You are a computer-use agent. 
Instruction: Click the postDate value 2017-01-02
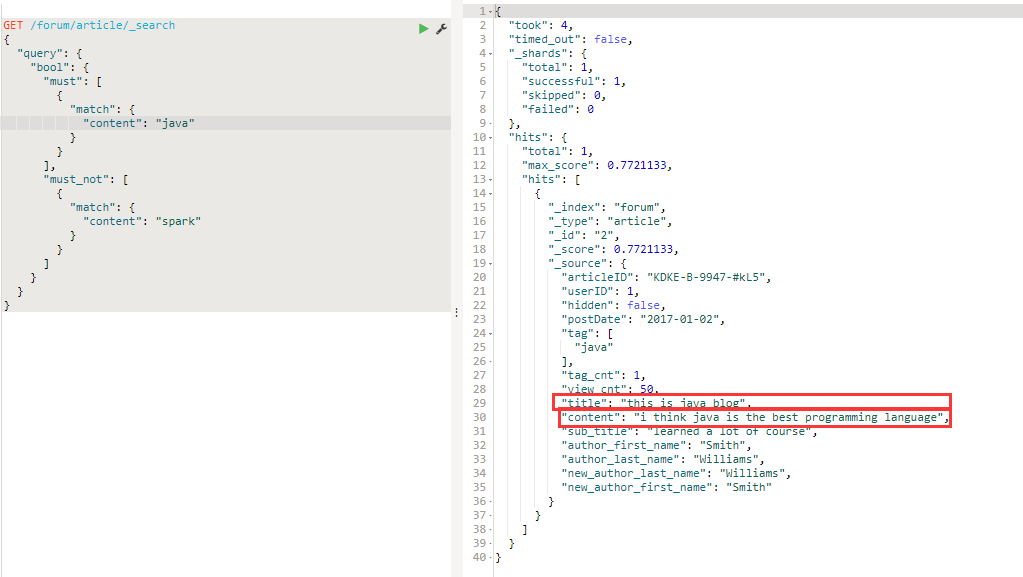point(679,320)
